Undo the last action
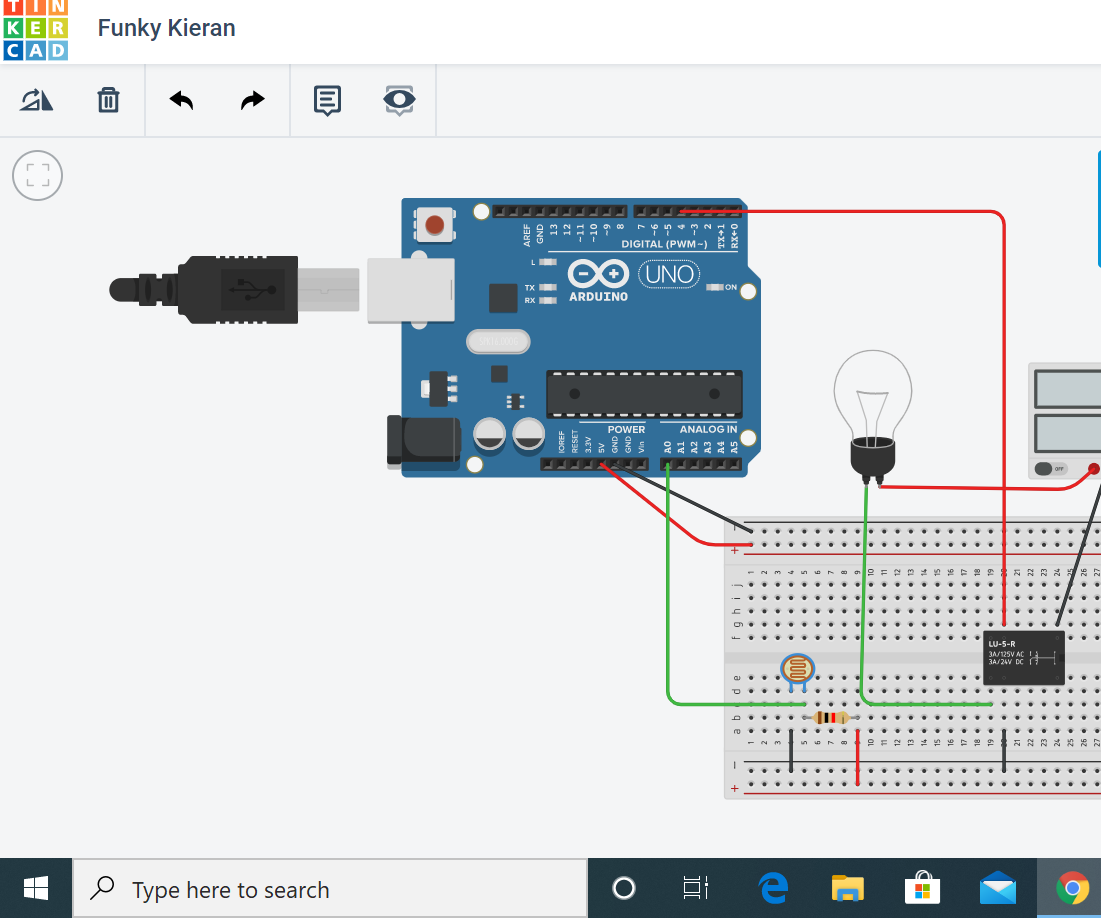The height and width of the screenshot is (918, 1101). tap(181, 100)
